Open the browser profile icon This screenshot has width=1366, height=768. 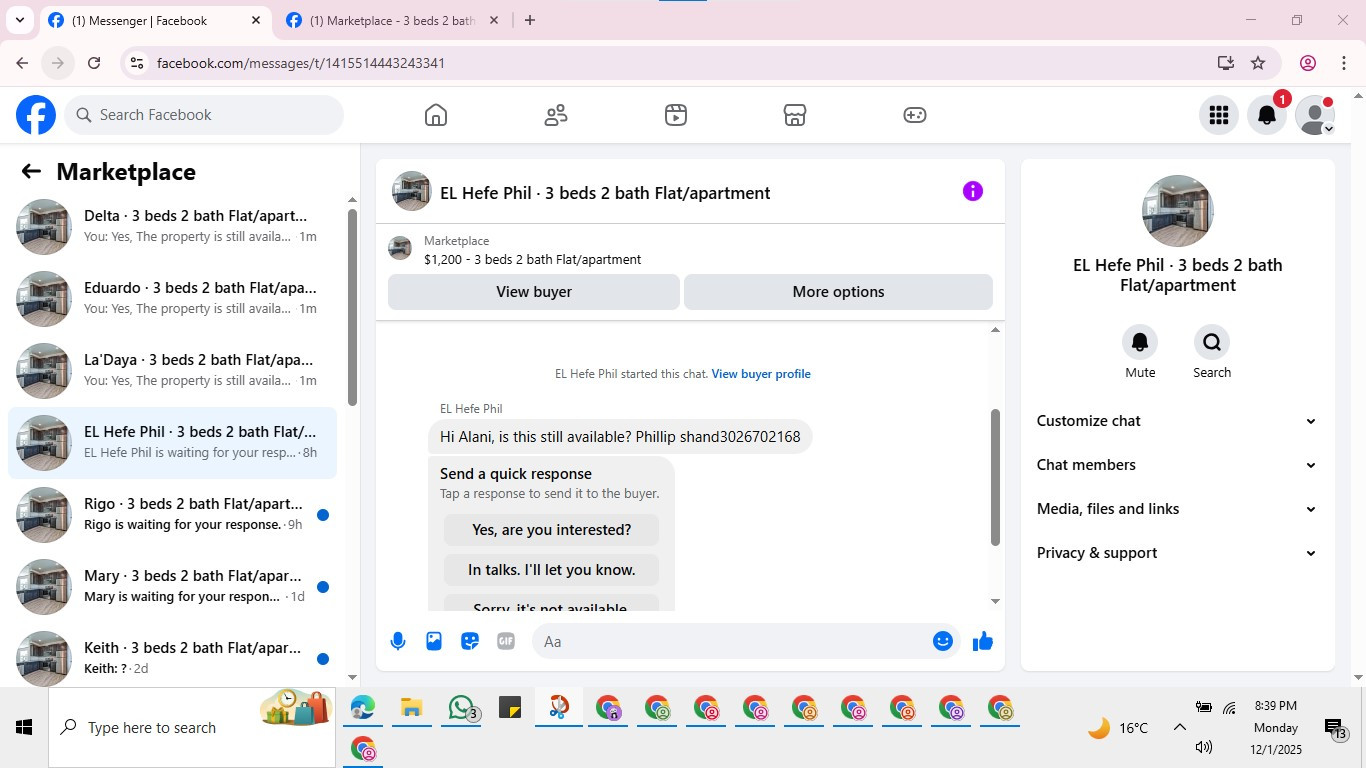click(1308, 63)
